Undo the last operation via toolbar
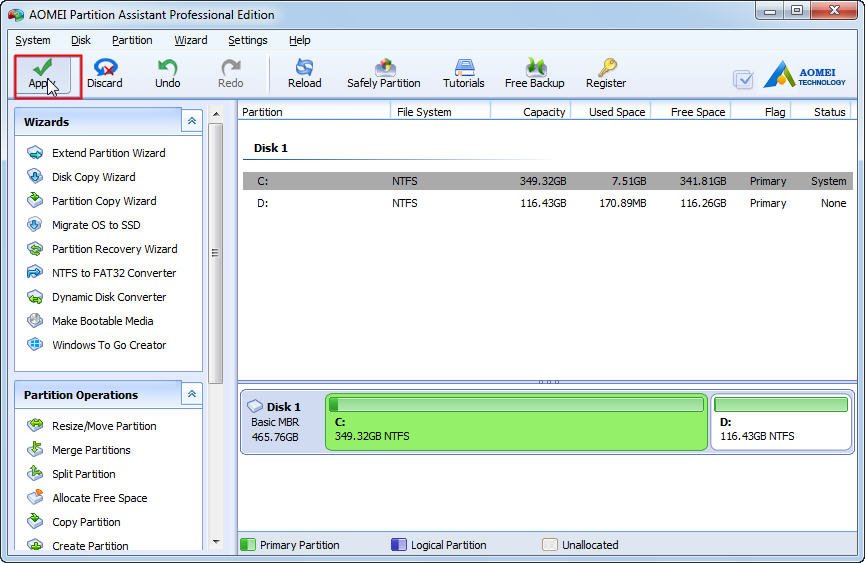 pyautogui.click(x=167, y=75)
